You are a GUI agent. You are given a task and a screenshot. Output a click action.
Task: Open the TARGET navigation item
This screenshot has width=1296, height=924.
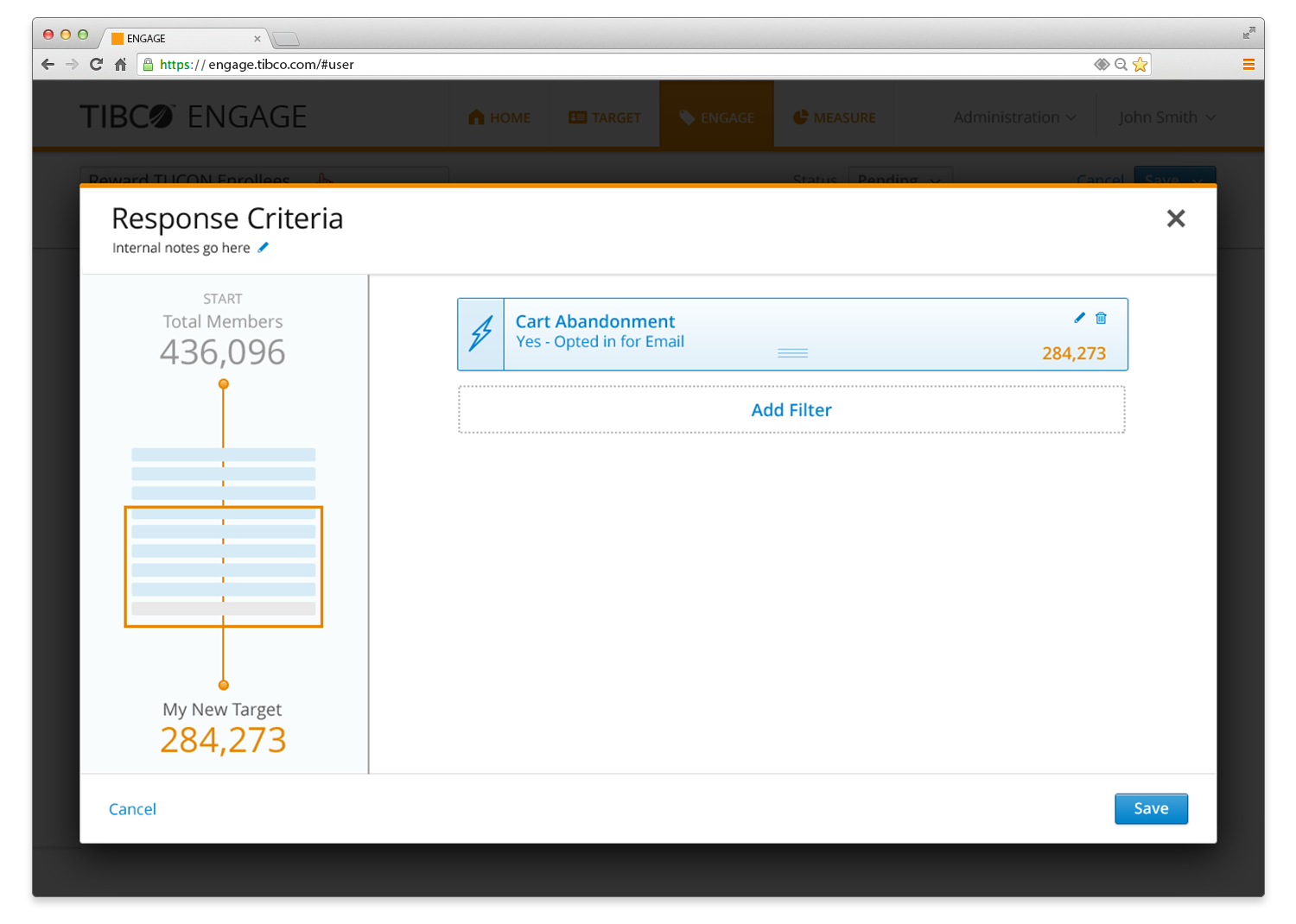pyautogui.click(x=605, y=117)
